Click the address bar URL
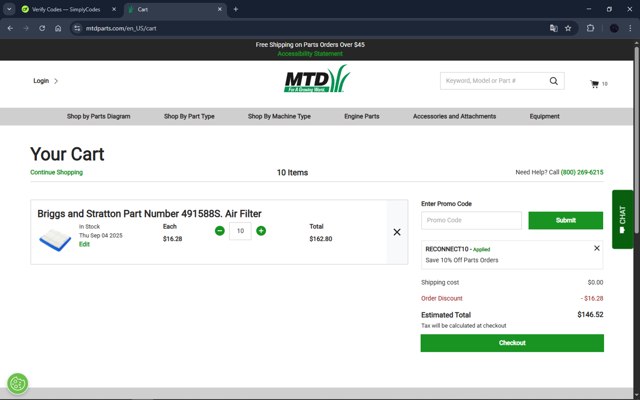 [x=121, y=28]
